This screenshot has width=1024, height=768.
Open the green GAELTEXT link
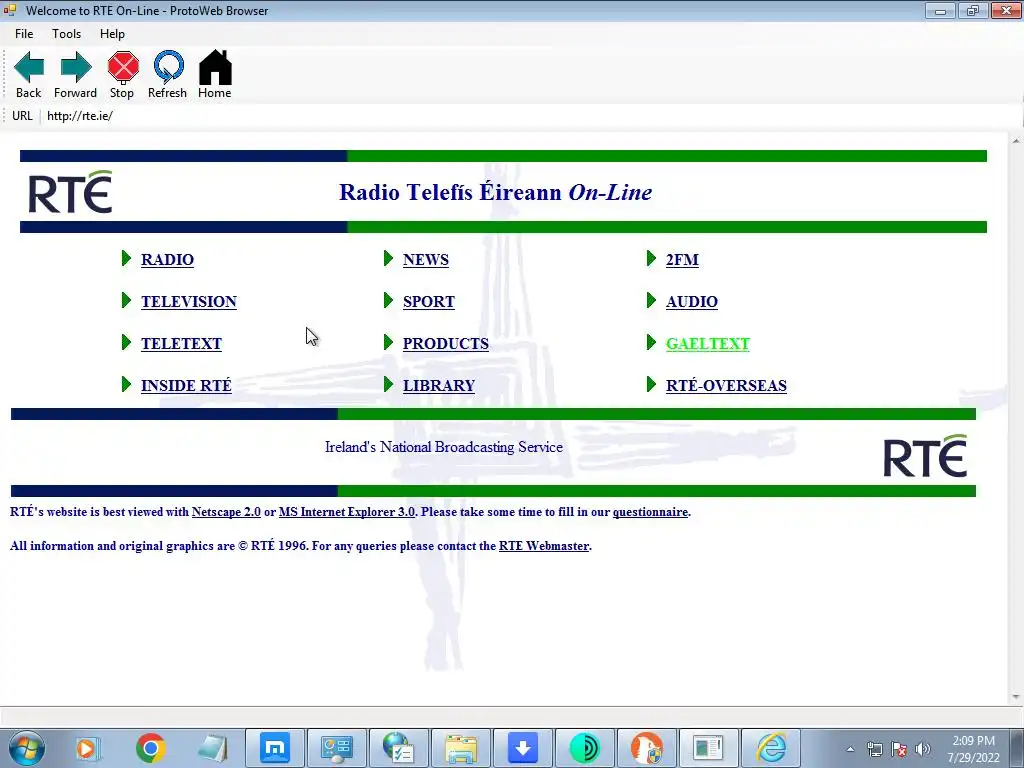pyautogui.click(x=707, y=344)
